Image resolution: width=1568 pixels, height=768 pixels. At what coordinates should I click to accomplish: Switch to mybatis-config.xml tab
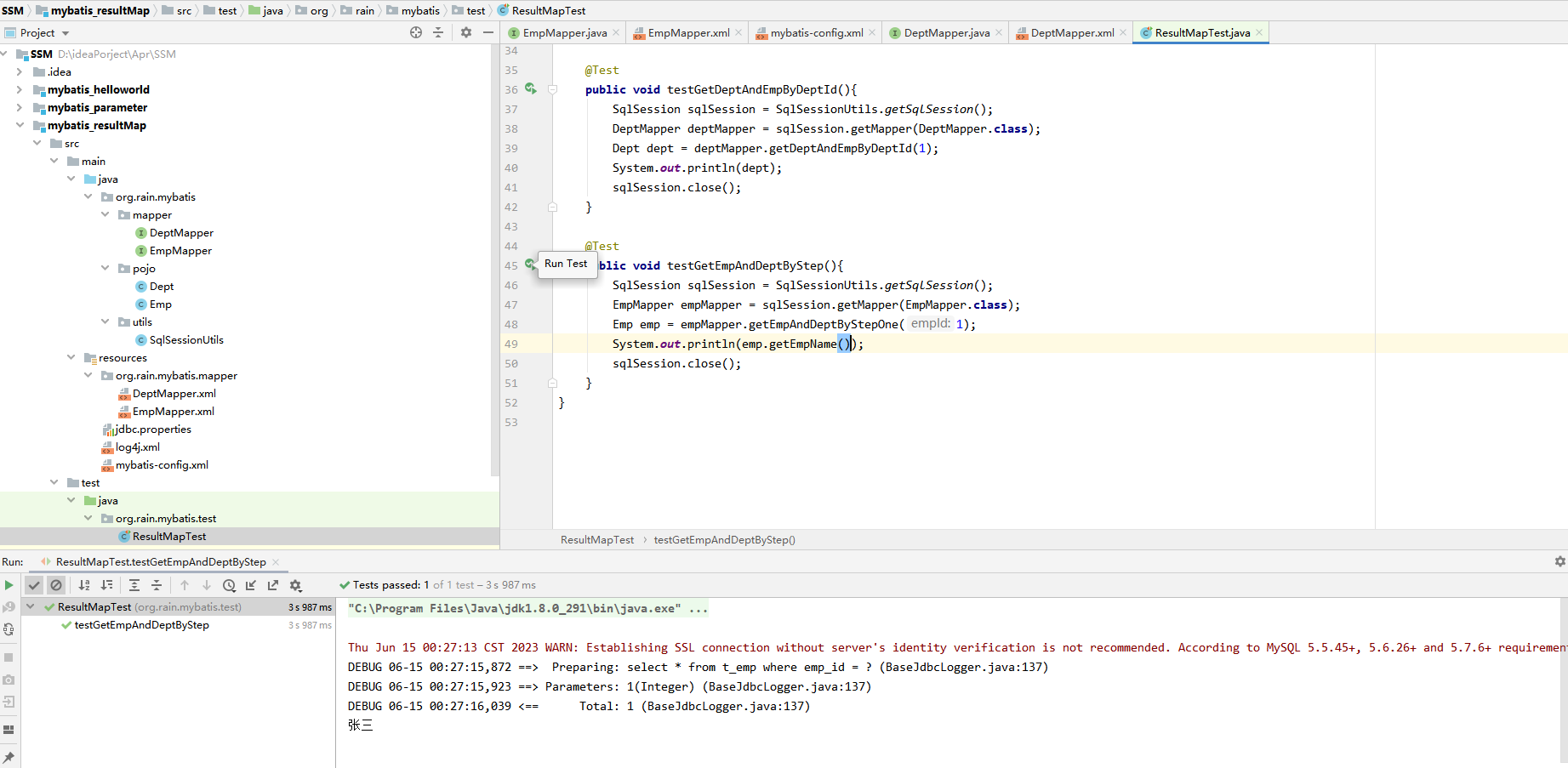[817, 33]
